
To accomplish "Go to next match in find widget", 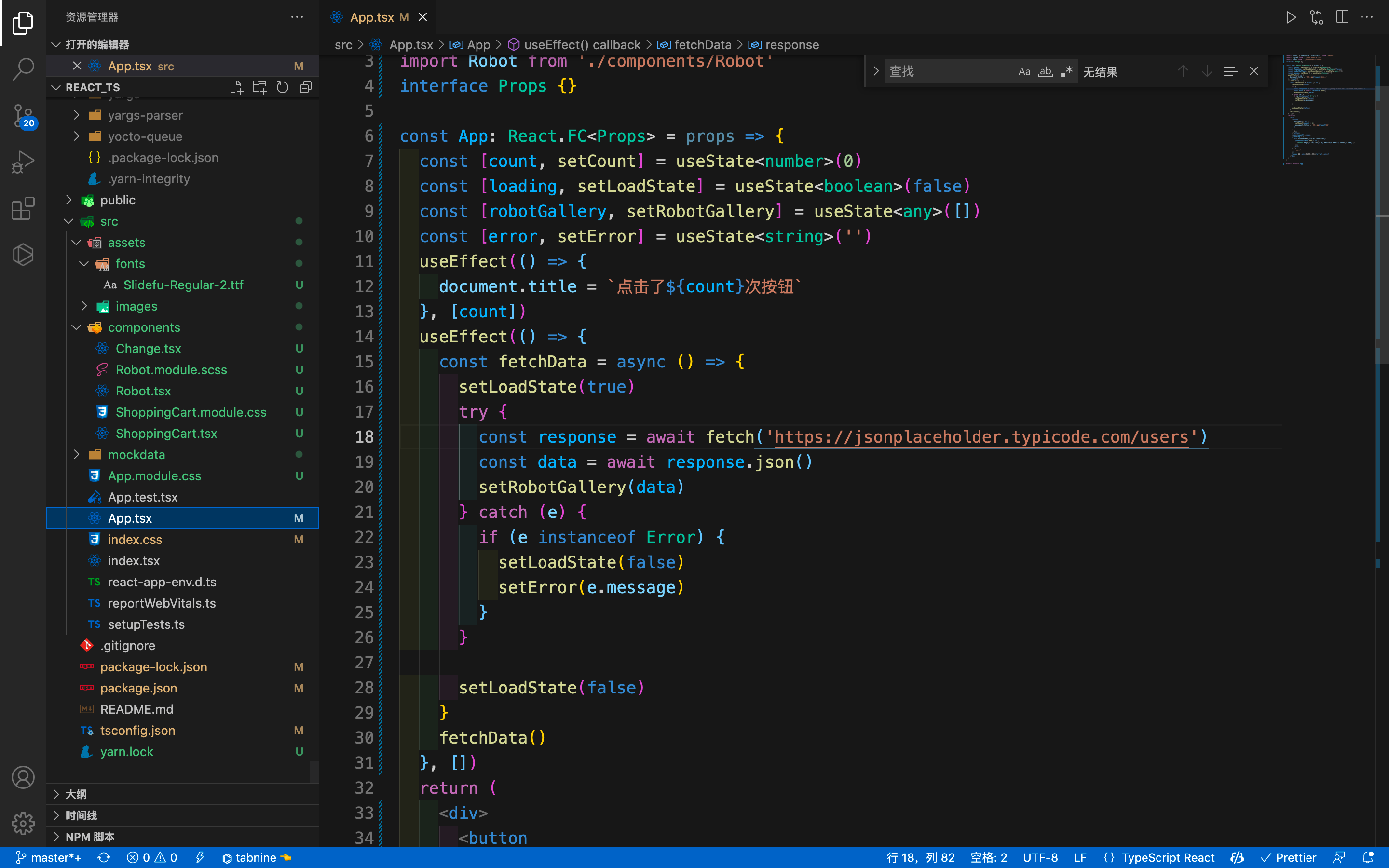I will point(1207,71).
